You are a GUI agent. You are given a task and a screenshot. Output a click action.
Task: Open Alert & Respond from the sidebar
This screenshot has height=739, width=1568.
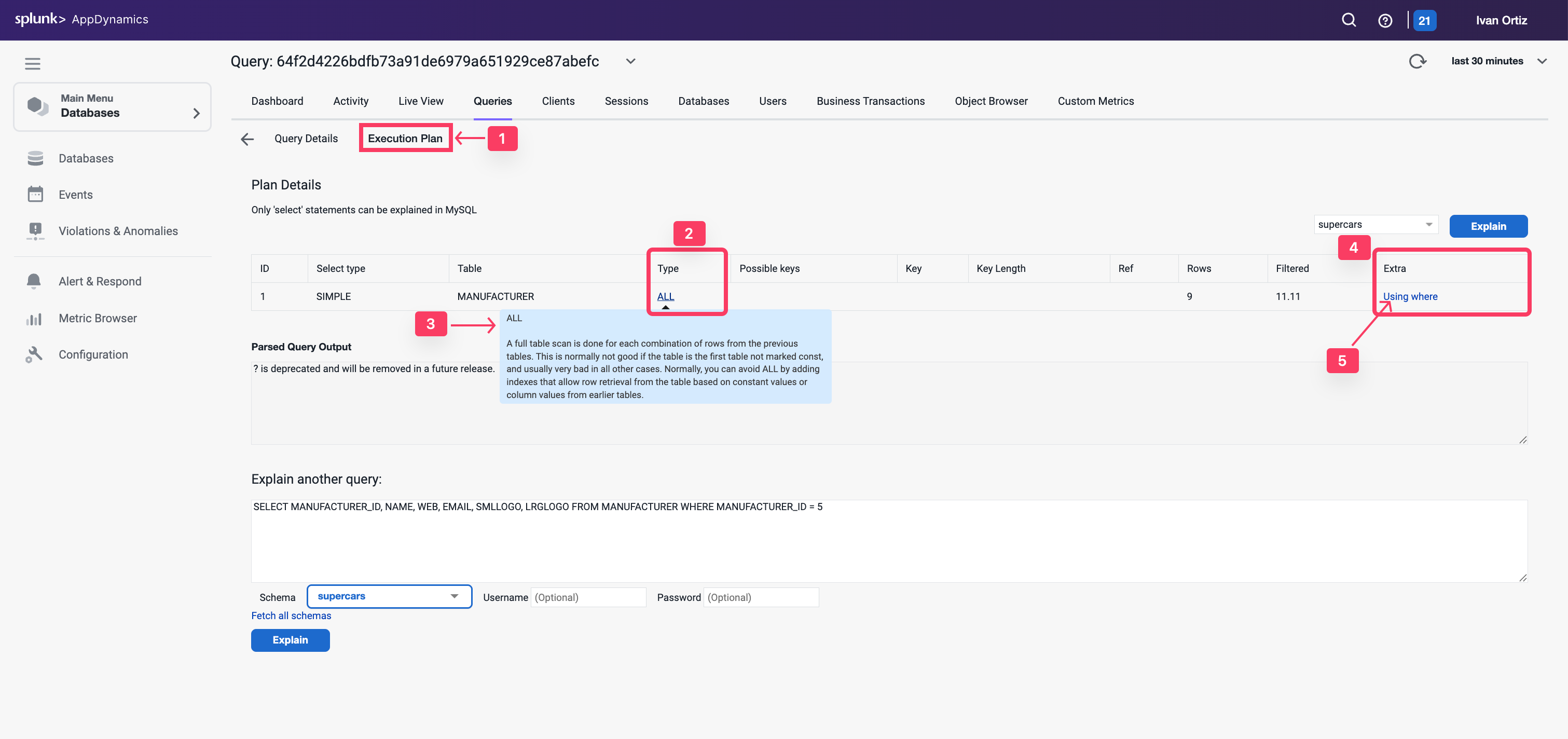click(x=100, y=281)
